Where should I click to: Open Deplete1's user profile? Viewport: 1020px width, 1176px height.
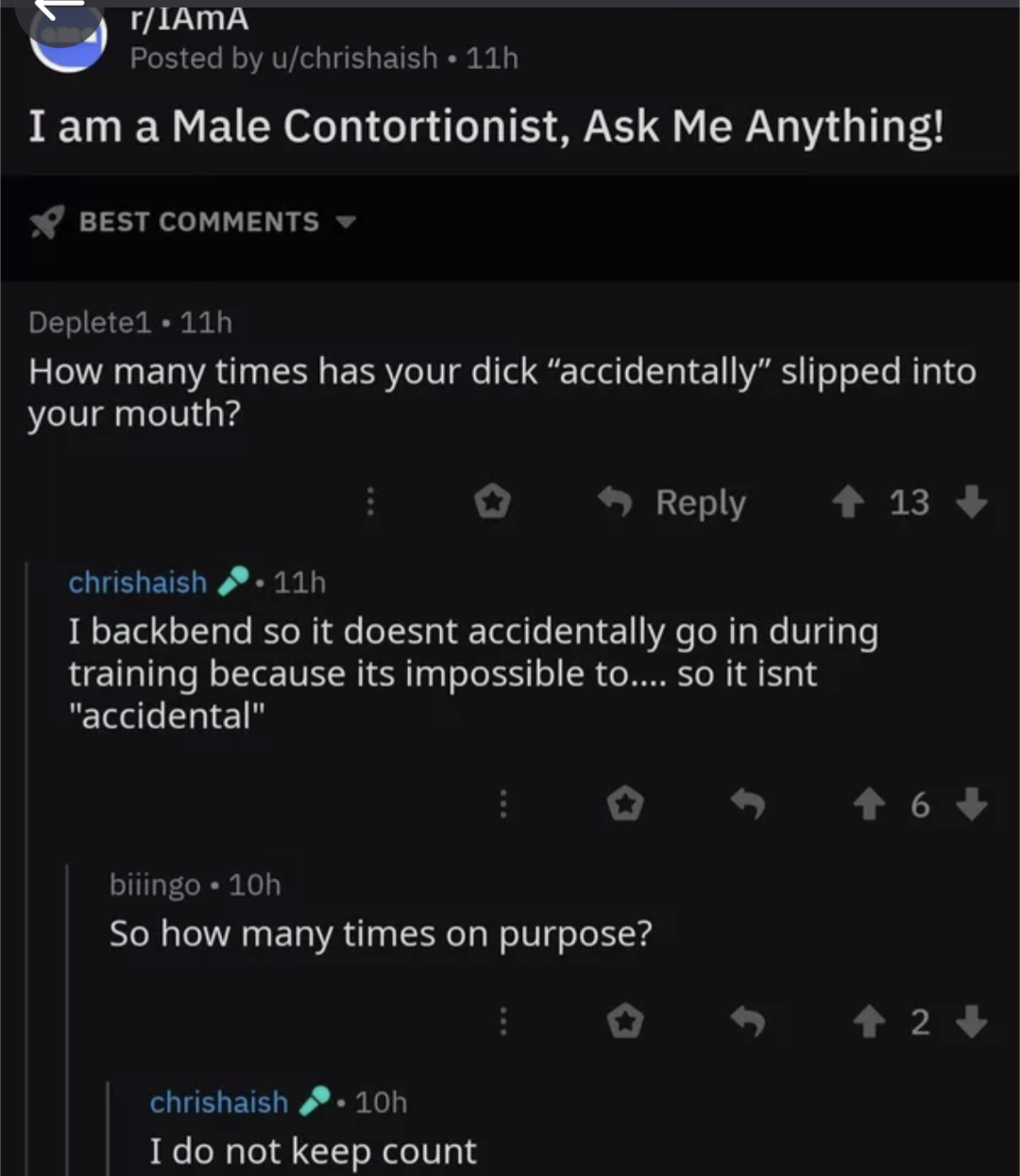coord(90,323)
